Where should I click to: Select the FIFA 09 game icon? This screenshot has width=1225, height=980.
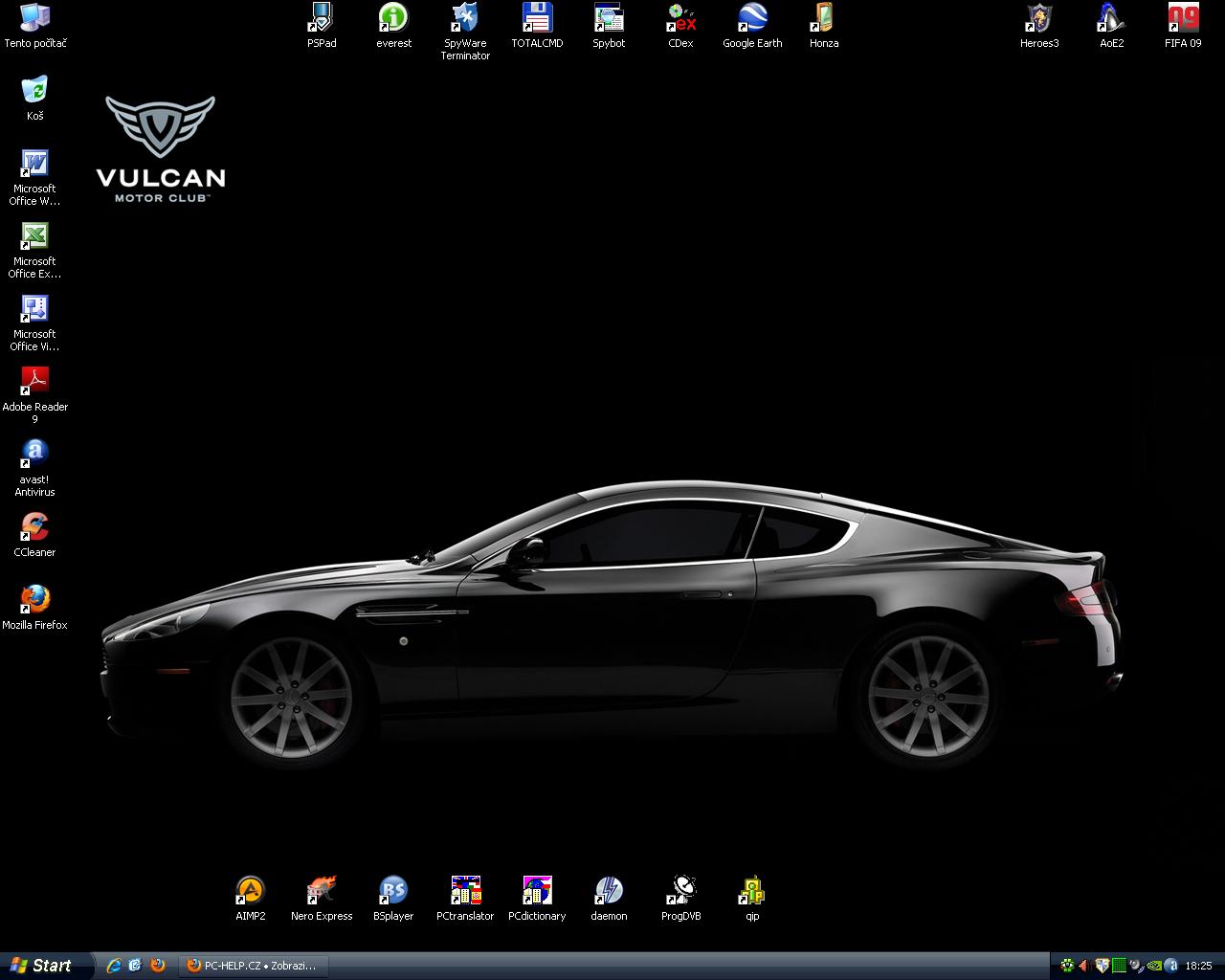(x=1183, y=18)
